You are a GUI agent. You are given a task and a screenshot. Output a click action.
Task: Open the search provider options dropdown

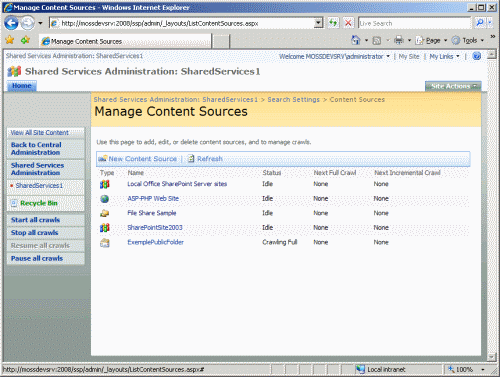[490, 23]
